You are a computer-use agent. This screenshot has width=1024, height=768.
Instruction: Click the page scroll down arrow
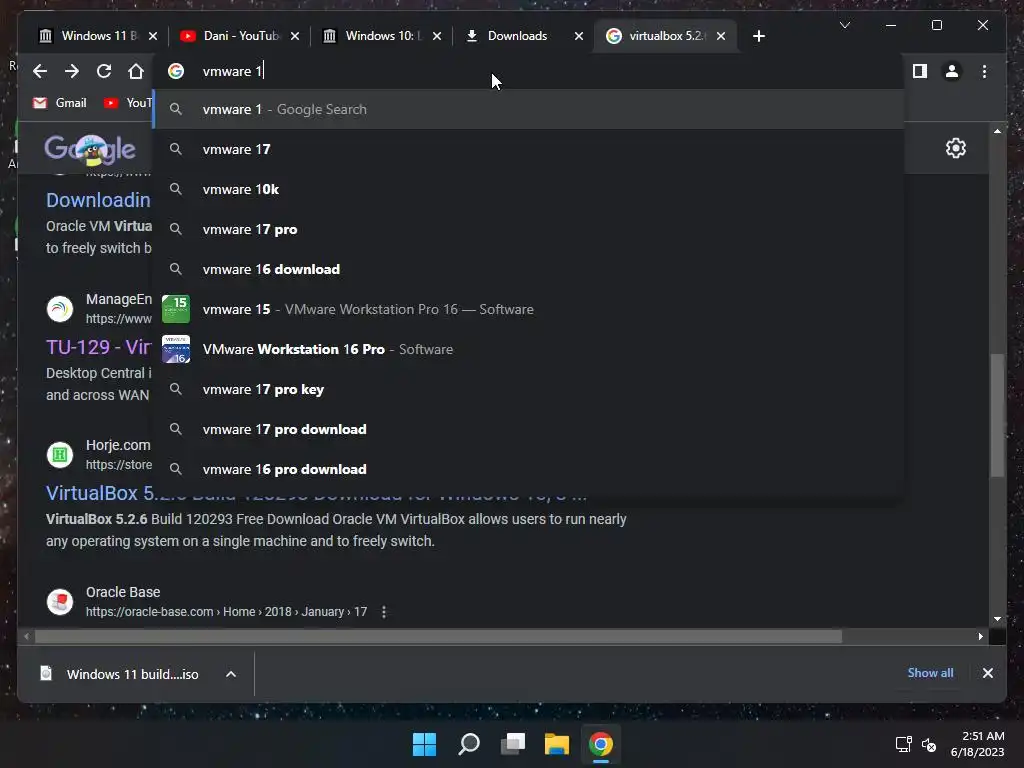997,618
